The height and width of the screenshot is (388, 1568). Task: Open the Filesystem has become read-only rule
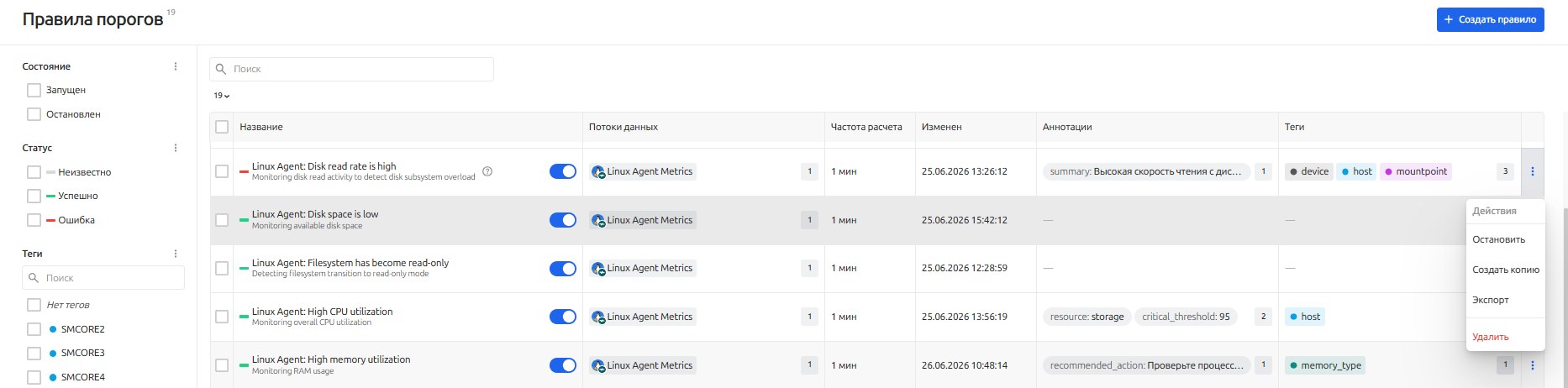(x=350, y=263)
